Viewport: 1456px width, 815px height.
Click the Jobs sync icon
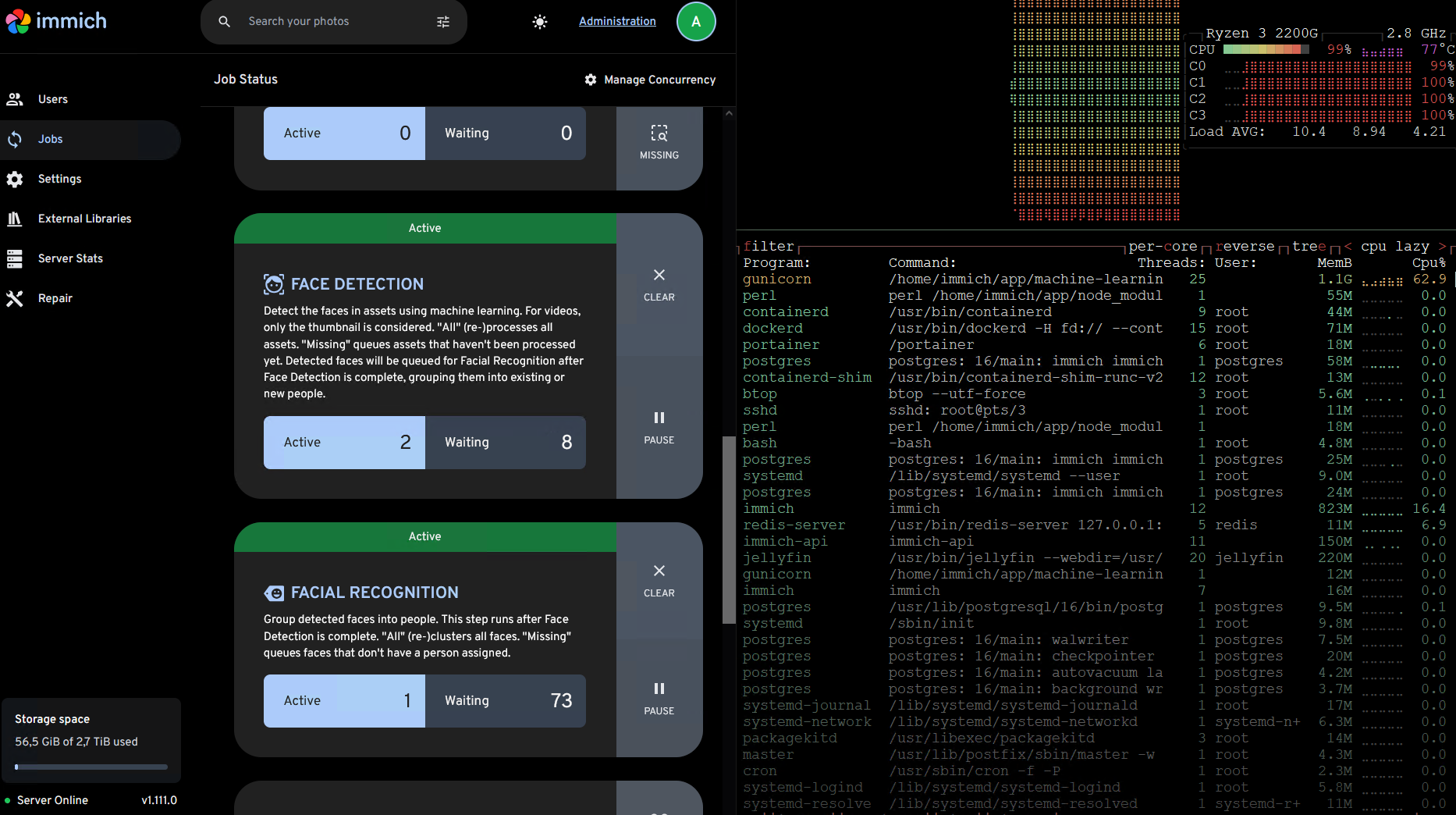14,139
